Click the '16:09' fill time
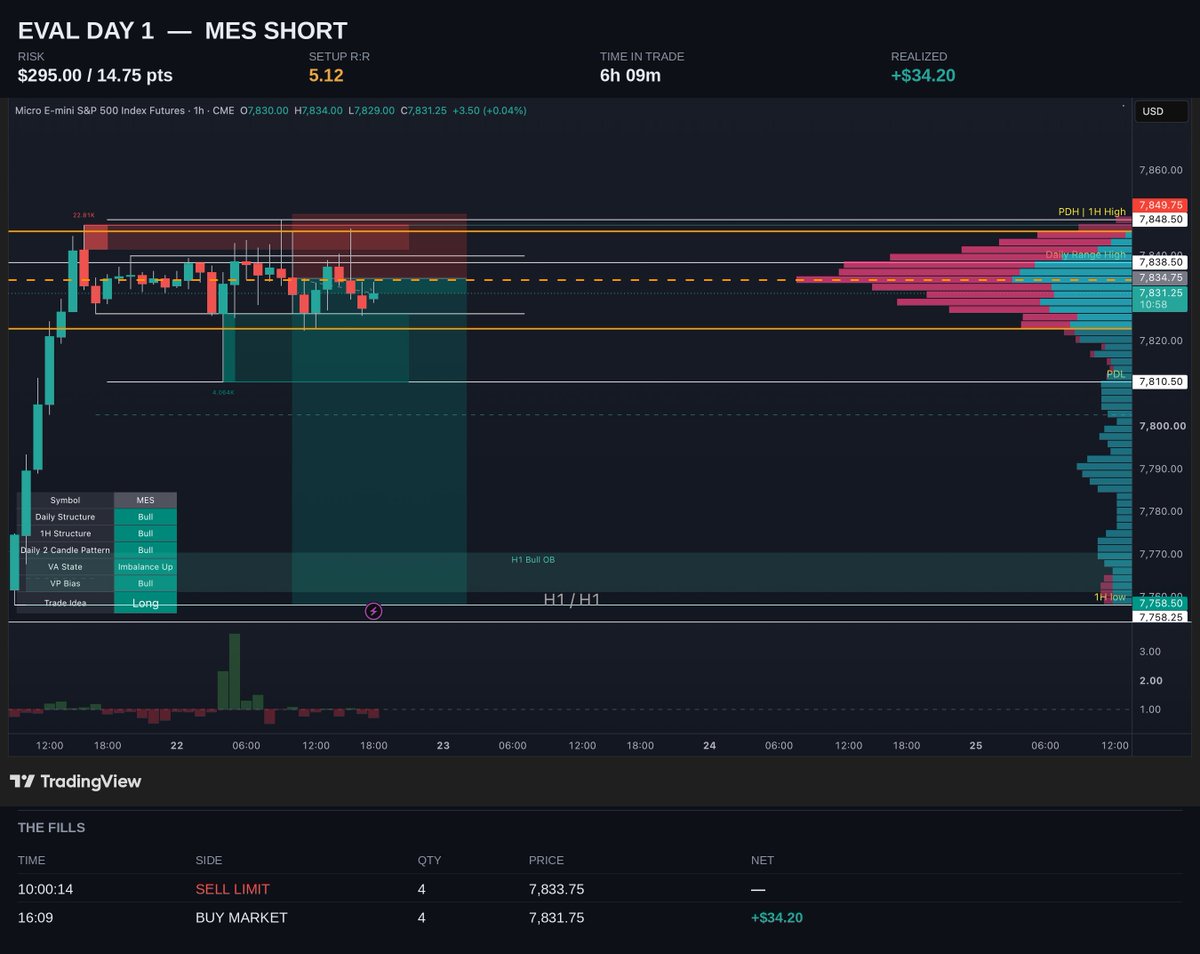Image resolution: width=1200 pixels, height=954 pixels. 34,917
